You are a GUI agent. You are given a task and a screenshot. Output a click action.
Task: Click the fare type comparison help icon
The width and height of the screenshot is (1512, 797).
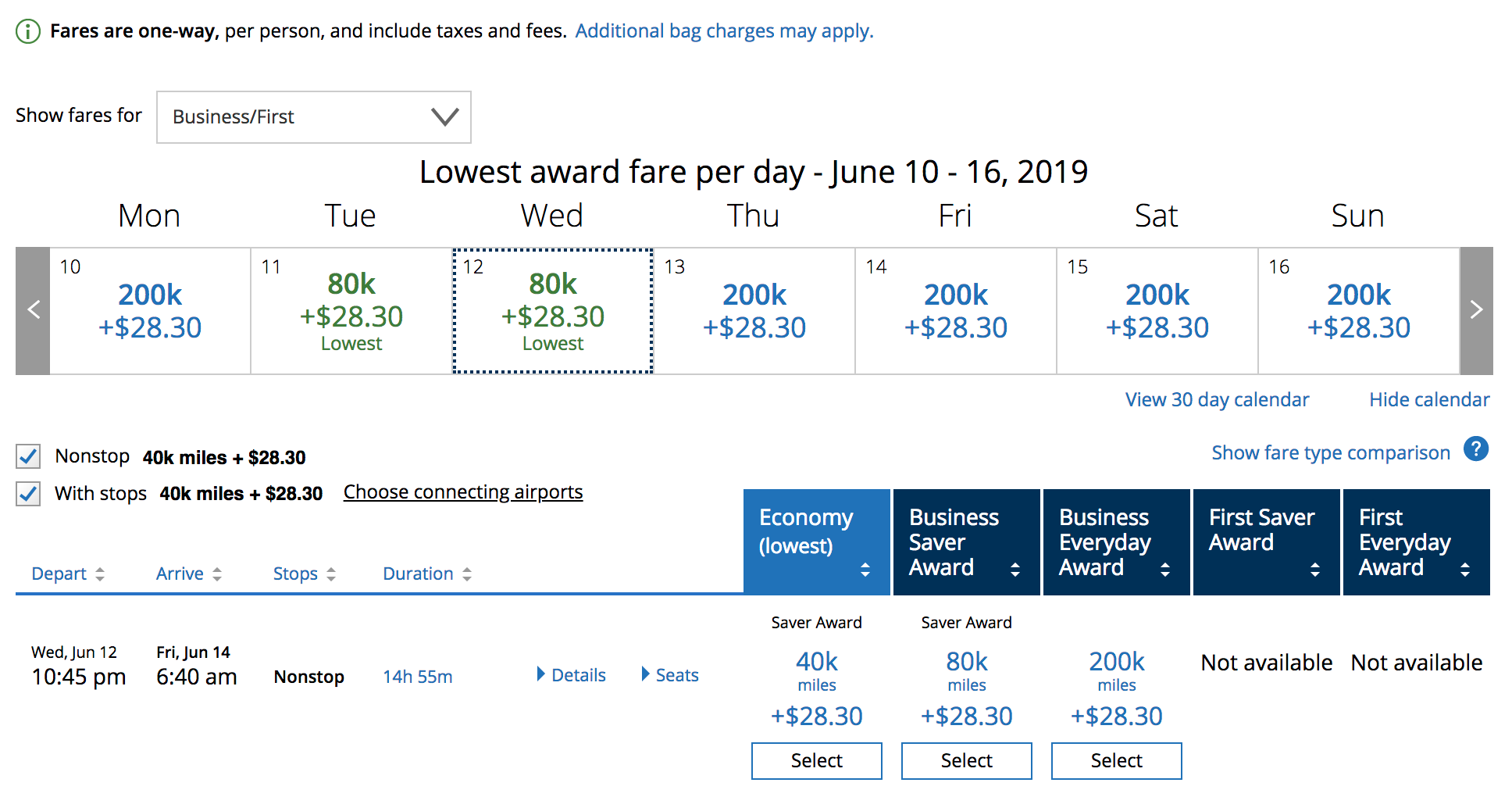point(1475,449)
